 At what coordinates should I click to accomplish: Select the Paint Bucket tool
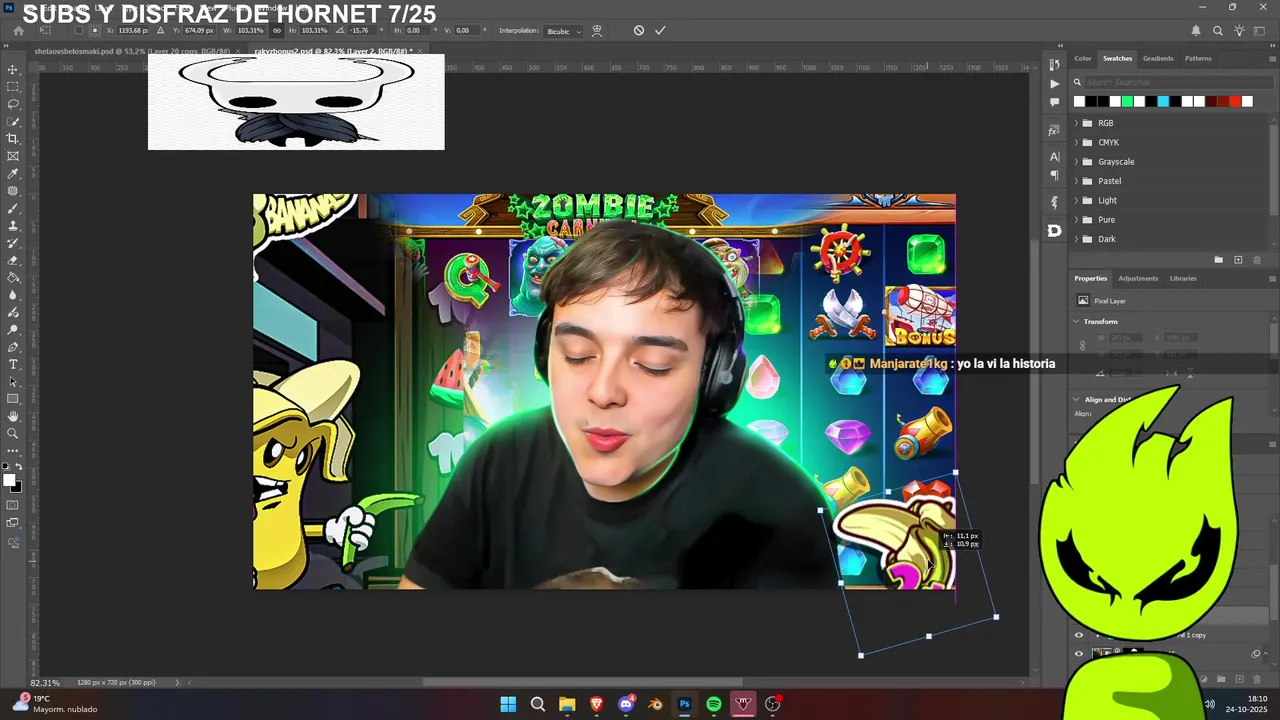coord(13,278)
